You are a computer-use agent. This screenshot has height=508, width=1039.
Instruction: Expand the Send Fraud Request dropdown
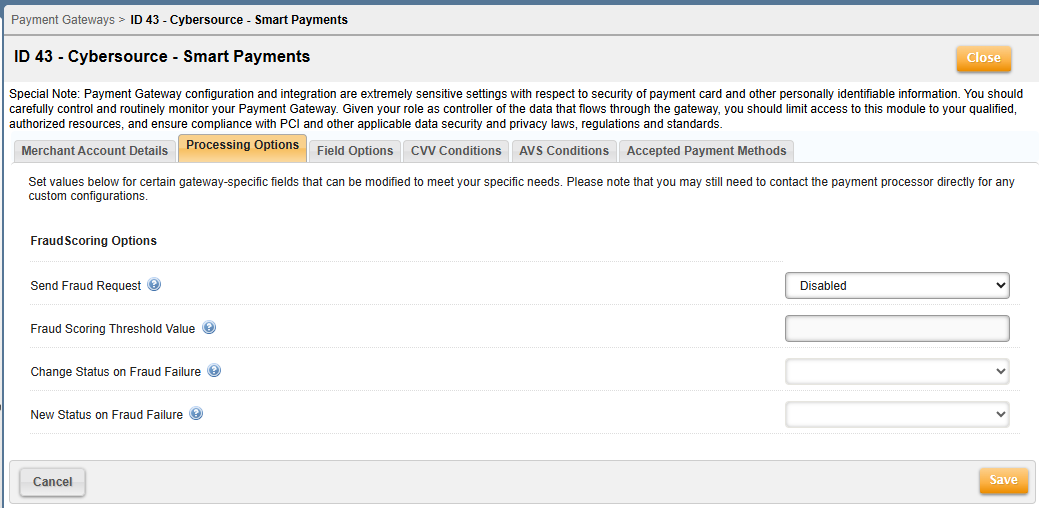[897, 286]
